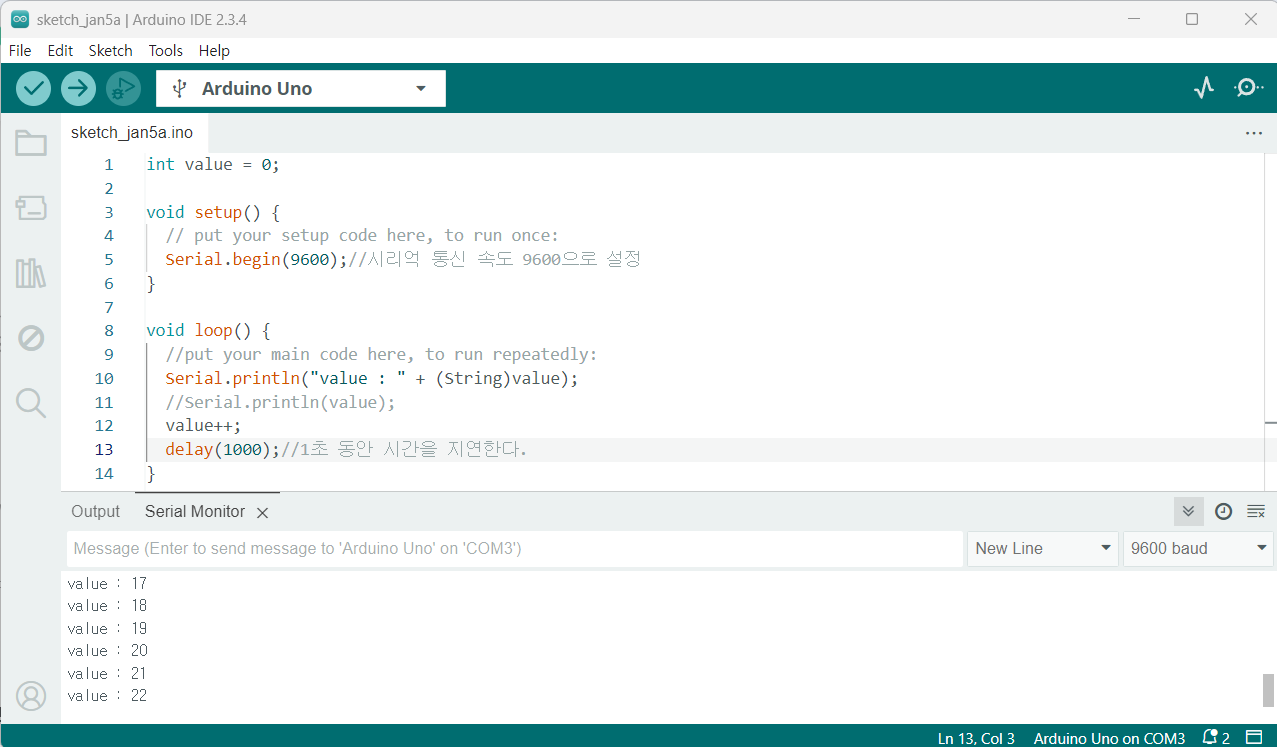
Task: Toggle timestamp clock icon
Action: tap(1223, 511)
